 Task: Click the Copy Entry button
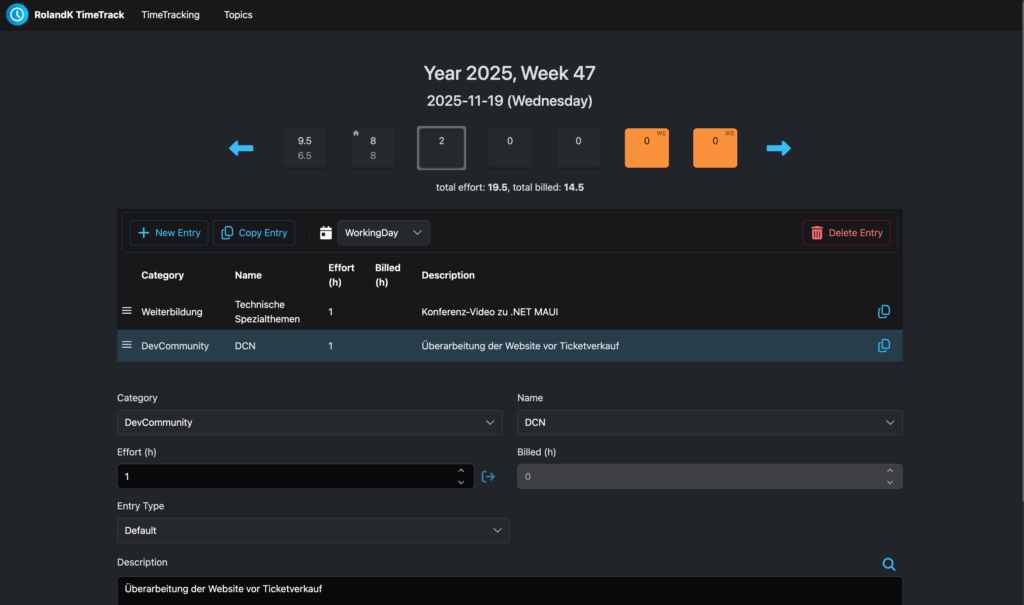254,233
